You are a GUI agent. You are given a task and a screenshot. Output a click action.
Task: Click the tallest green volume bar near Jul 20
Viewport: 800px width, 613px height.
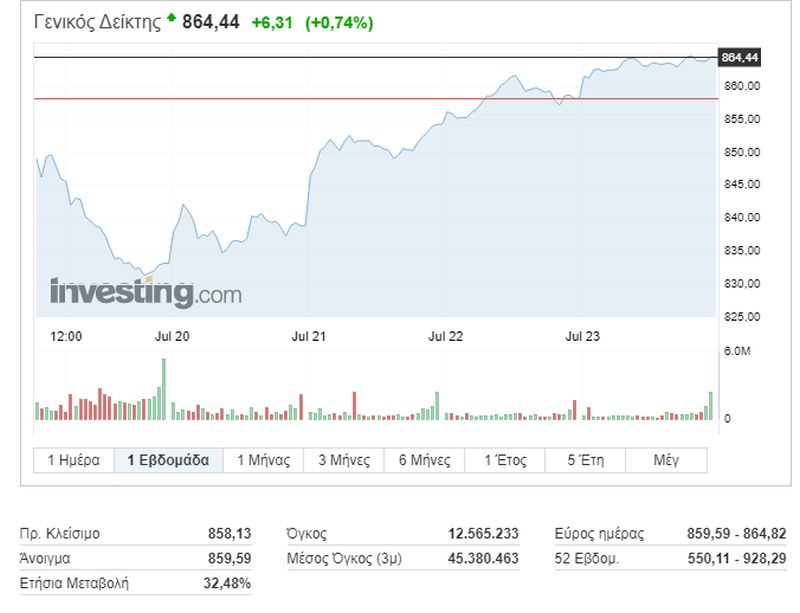(x=164, y=389)
